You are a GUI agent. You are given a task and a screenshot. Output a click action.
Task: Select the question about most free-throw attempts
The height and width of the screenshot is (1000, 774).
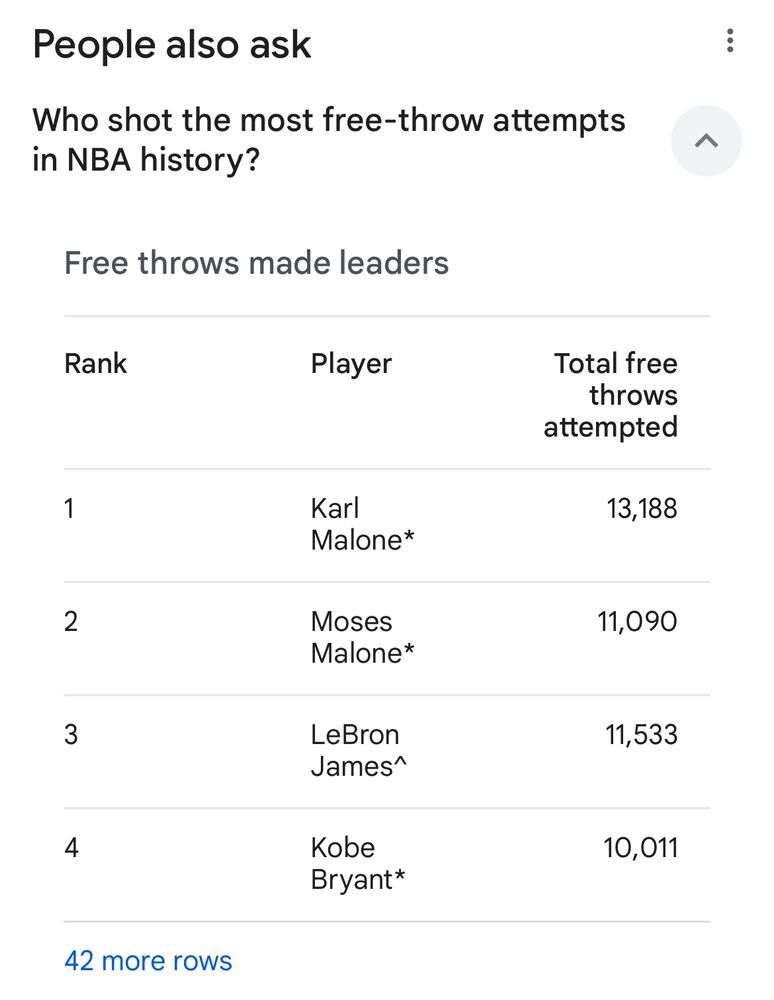[329, 140]
